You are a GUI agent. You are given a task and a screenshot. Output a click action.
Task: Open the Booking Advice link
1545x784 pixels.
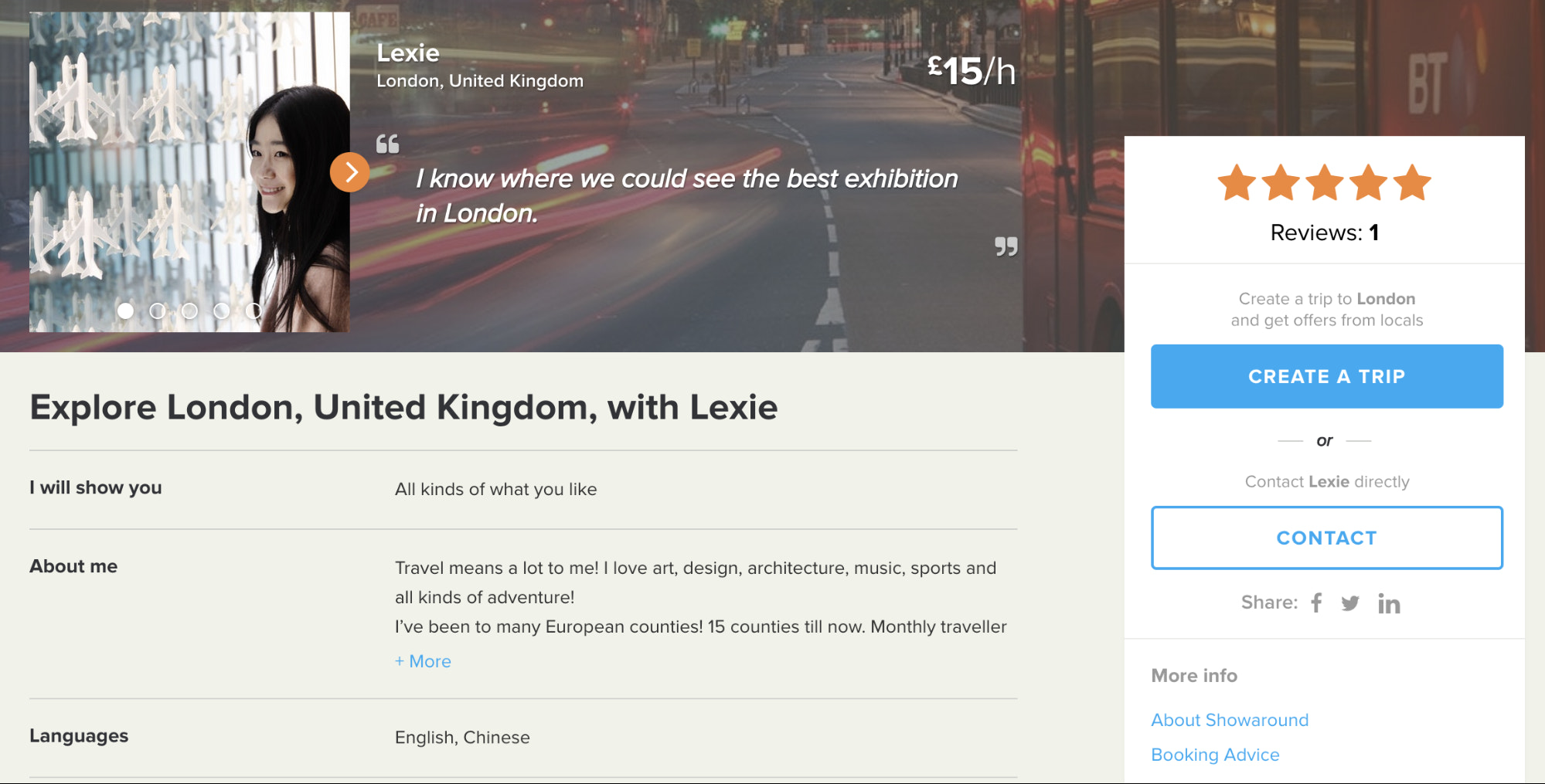1215,755
